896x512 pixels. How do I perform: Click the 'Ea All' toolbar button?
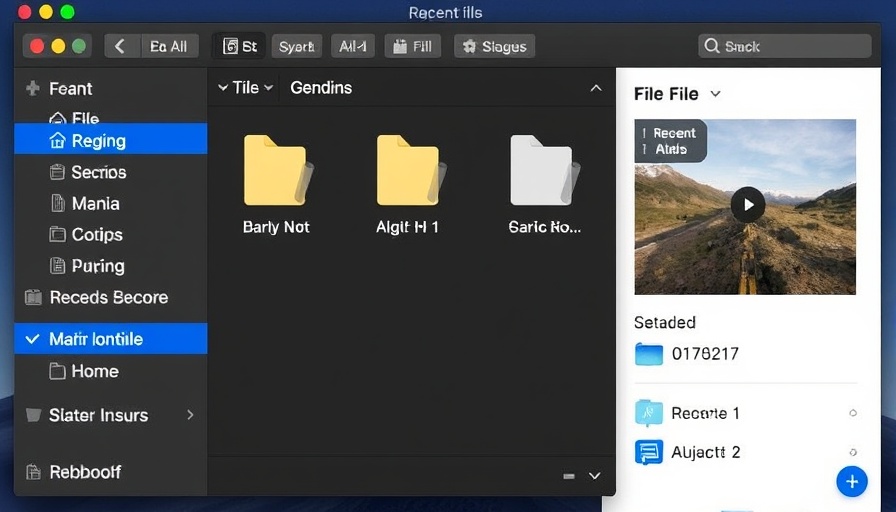click(x=169, y=46)
